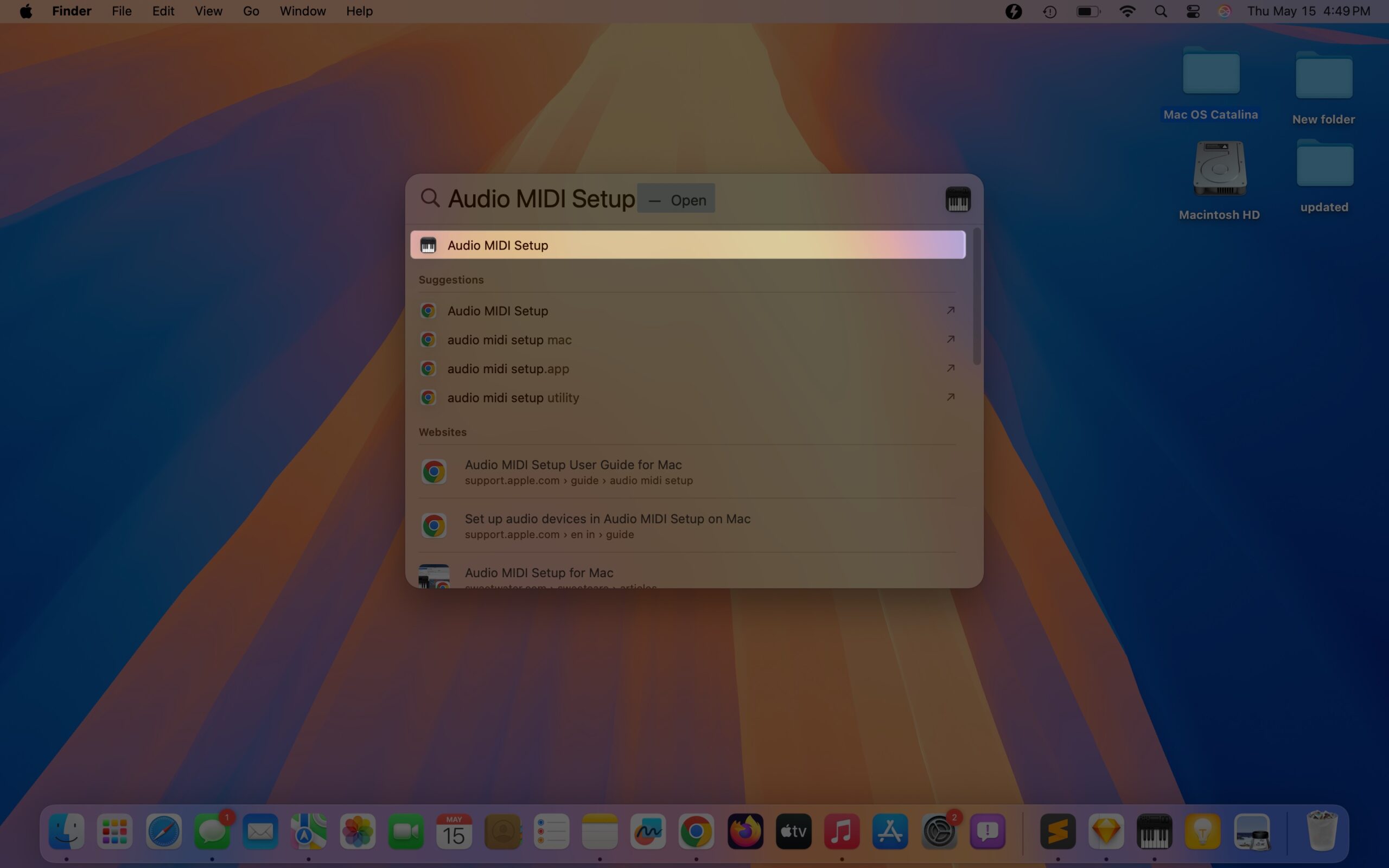This screenshot has height=868, width=1389.
Task: Open 'Set up audio devices in Audio MIDI Setup on Mac'
Action: click(607, 519)
